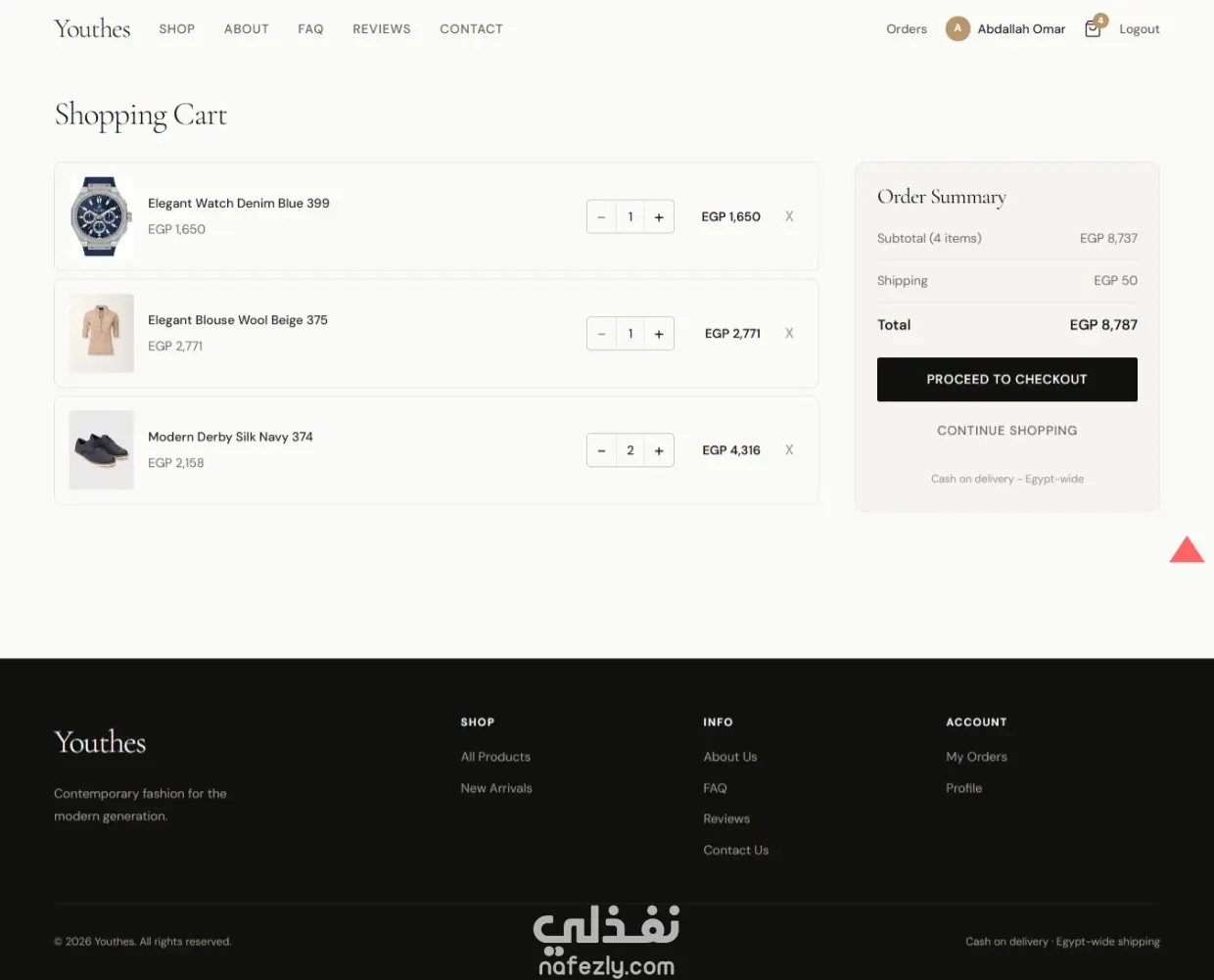Decrease quantity of Modern Derby Silk Navy
Image resolution: width=1214 pixels, height=980 pixels.
601,450
